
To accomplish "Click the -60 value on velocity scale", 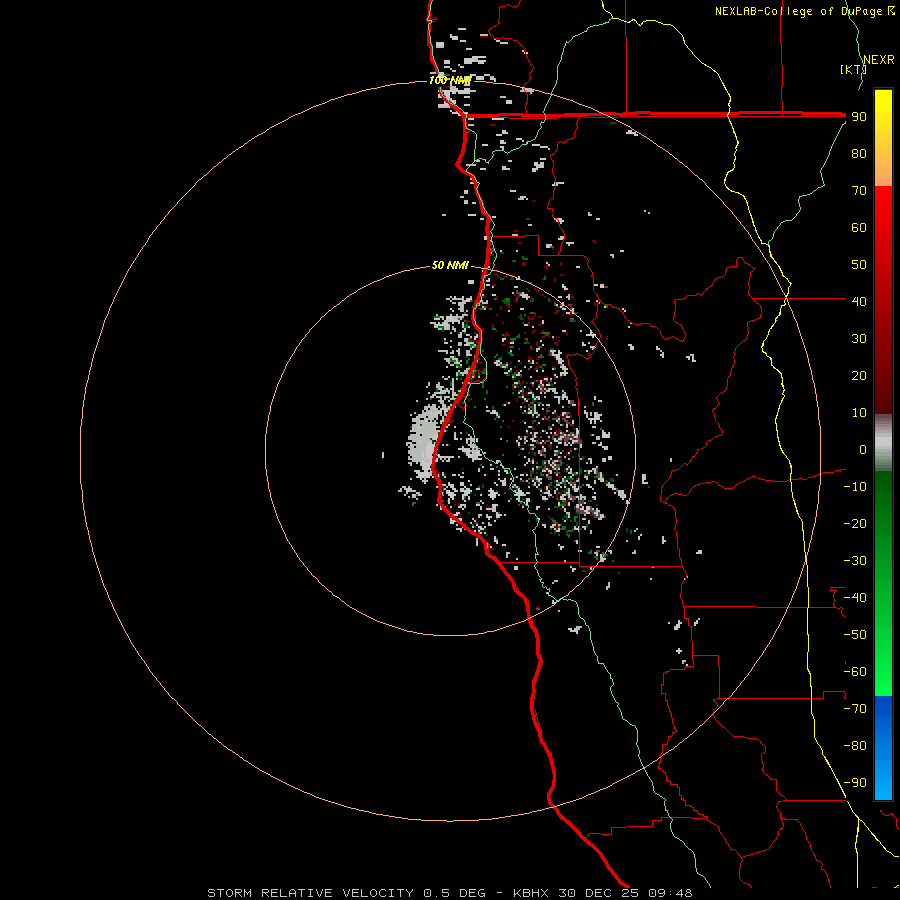I will (x=855, y=672).
